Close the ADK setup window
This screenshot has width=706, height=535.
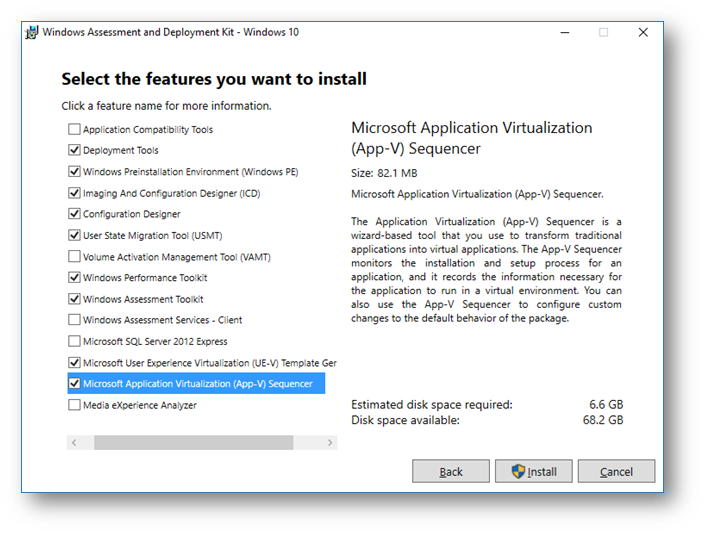[x=643, y=32]
